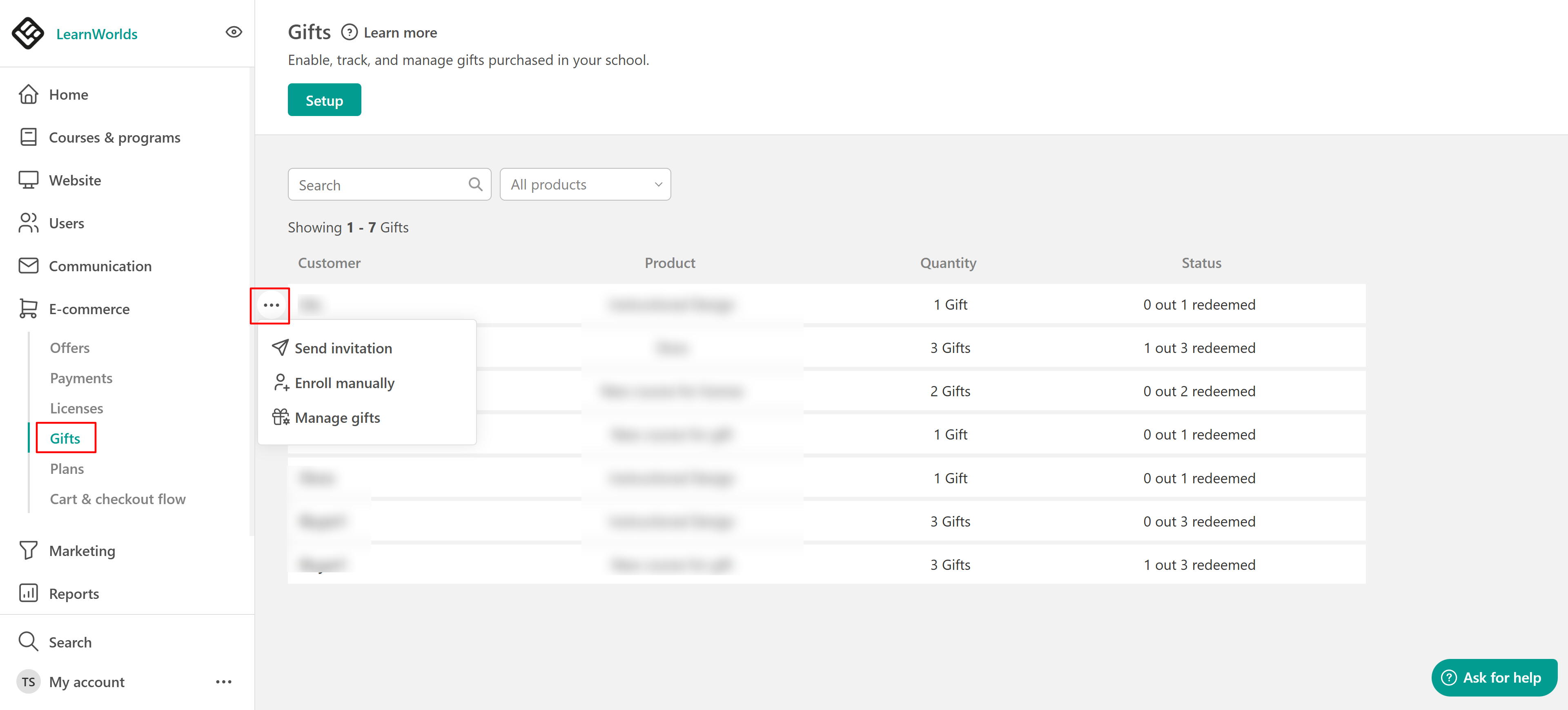Click the Ask for help button
Image resolution: width=1568 pixels, height=710 pixels.
pos(1493,677)
